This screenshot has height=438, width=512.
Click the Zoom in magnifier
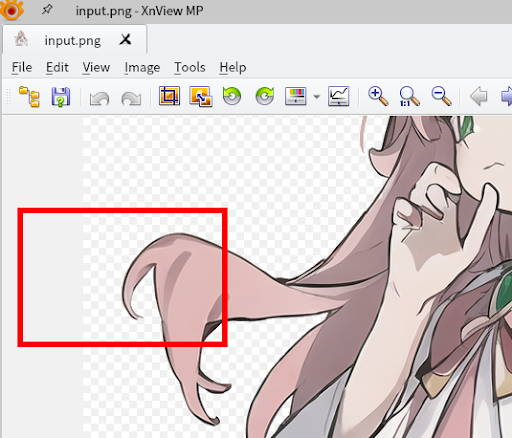tap(378, 96)
